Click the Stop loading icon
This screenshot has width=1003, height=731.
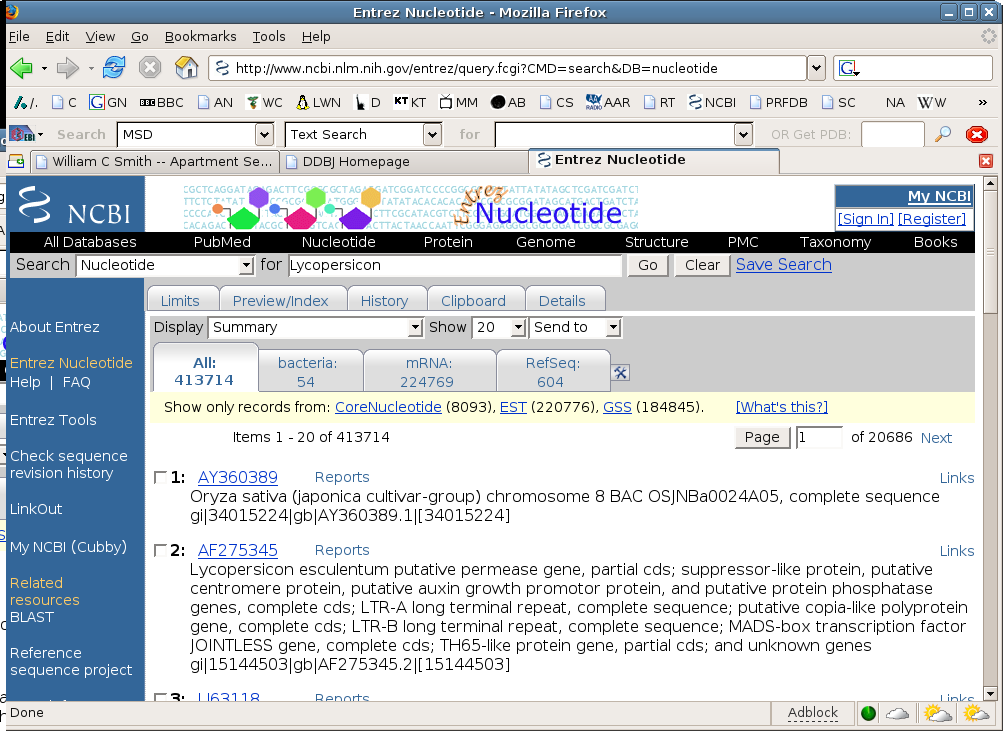[x=150, y=67]
